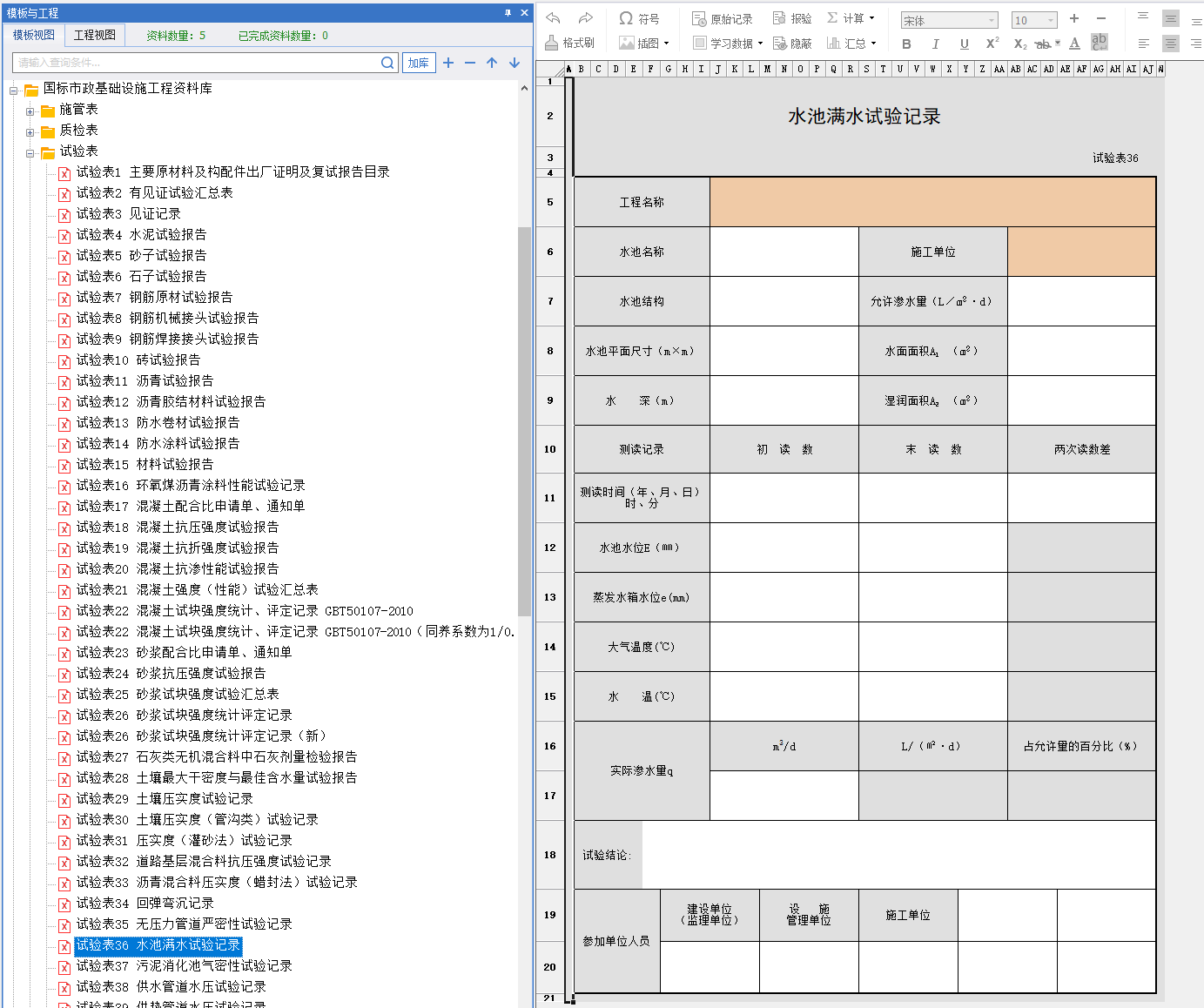Toggle subscript X₂
Screen dimensions: 1204x1008
(x=1020, y=44)
